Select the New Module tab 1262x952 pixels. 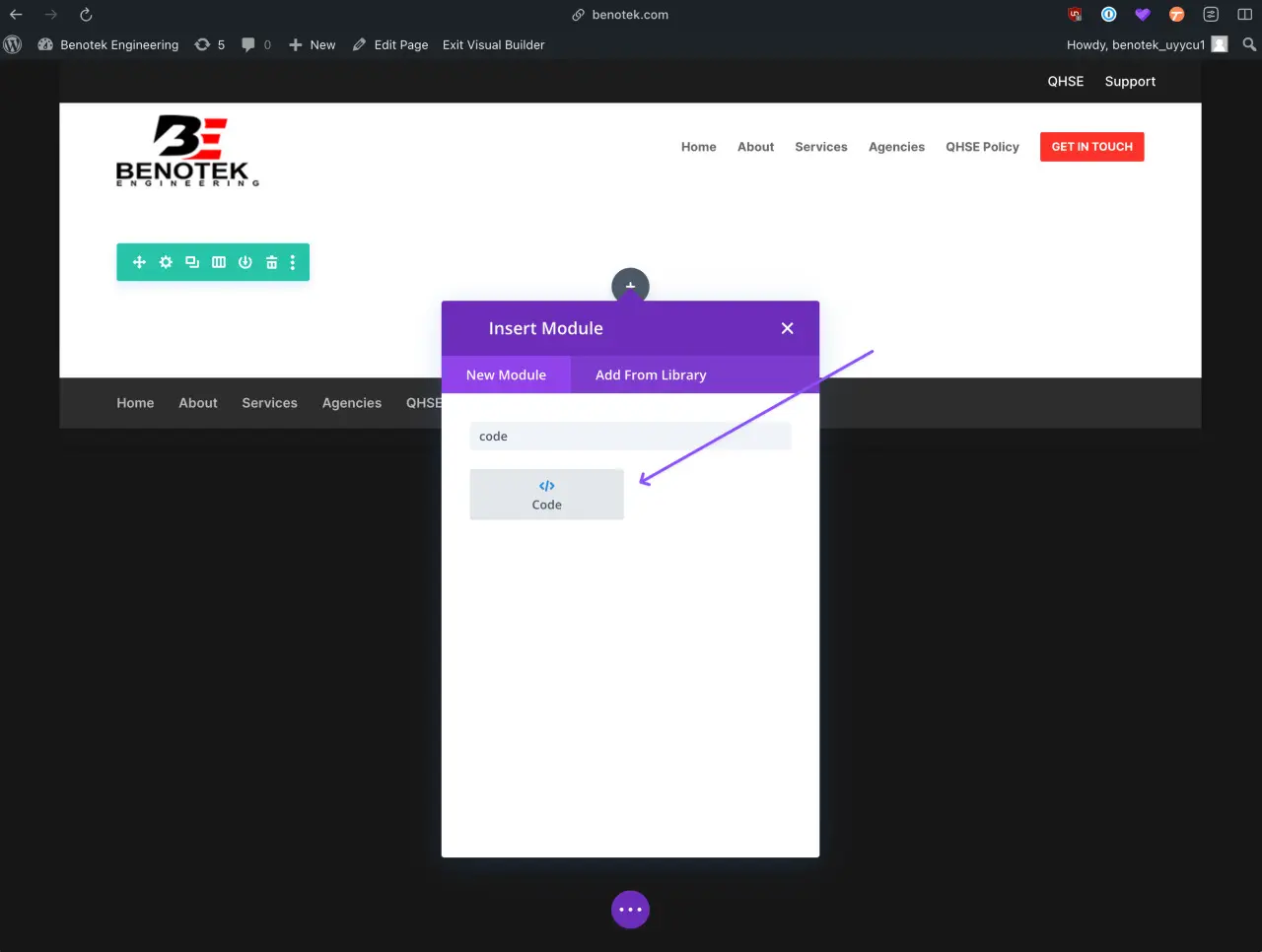(x=506, y=374)
